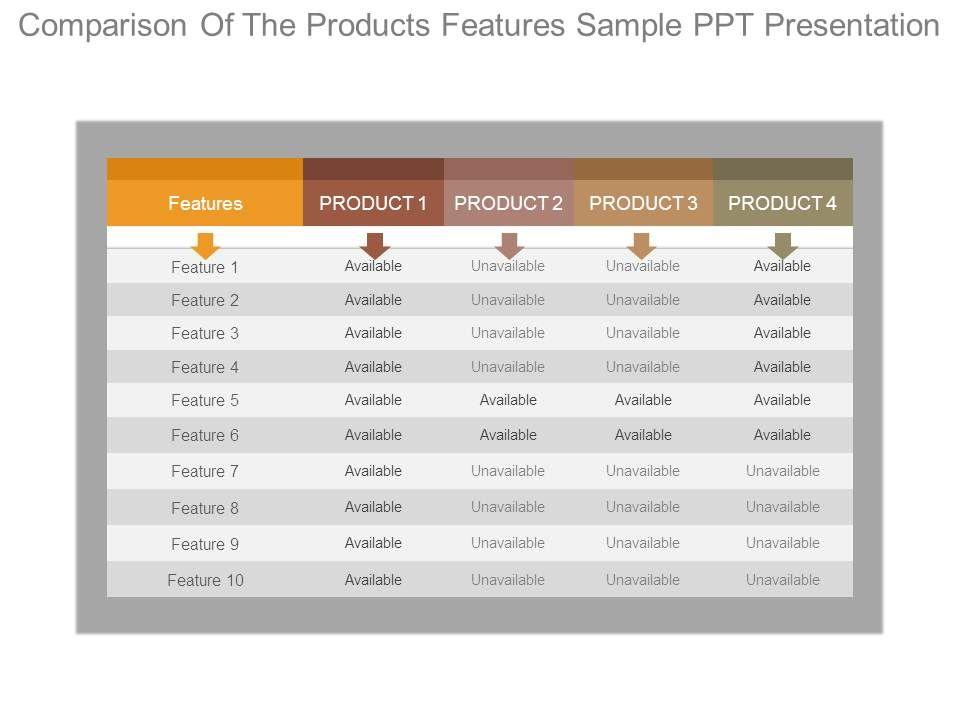Click Feature 6 Available under PRODUCT 3
Viewport: 960px width, 720px height.
[643, 435]
